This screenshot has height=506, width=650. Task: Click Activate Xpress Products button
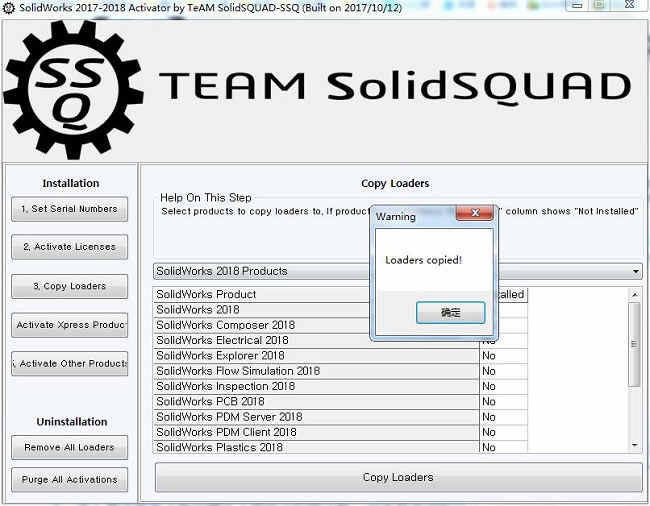pyautogui.click(x=69, y=325)
